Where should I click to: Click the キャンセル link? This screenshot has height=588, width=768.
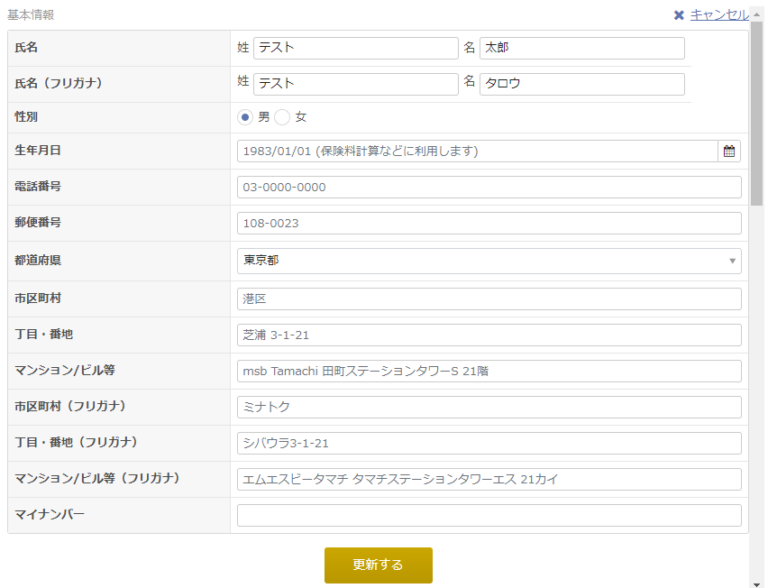pos(719,15)
